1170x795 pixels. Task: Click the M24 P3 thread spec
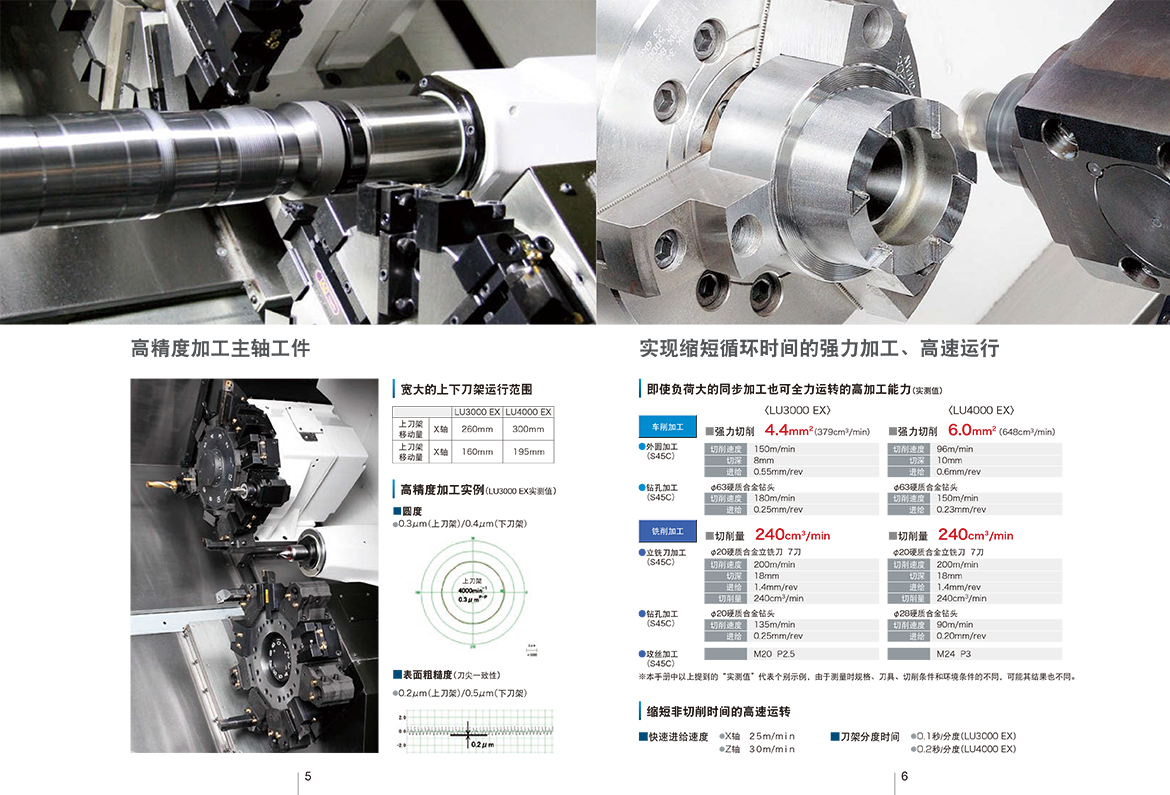tap(956, 656)
